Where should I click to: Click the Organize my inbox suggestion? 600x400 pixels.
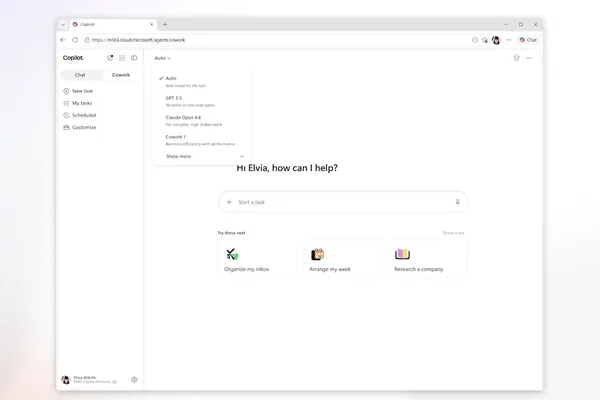coord(258,259)
